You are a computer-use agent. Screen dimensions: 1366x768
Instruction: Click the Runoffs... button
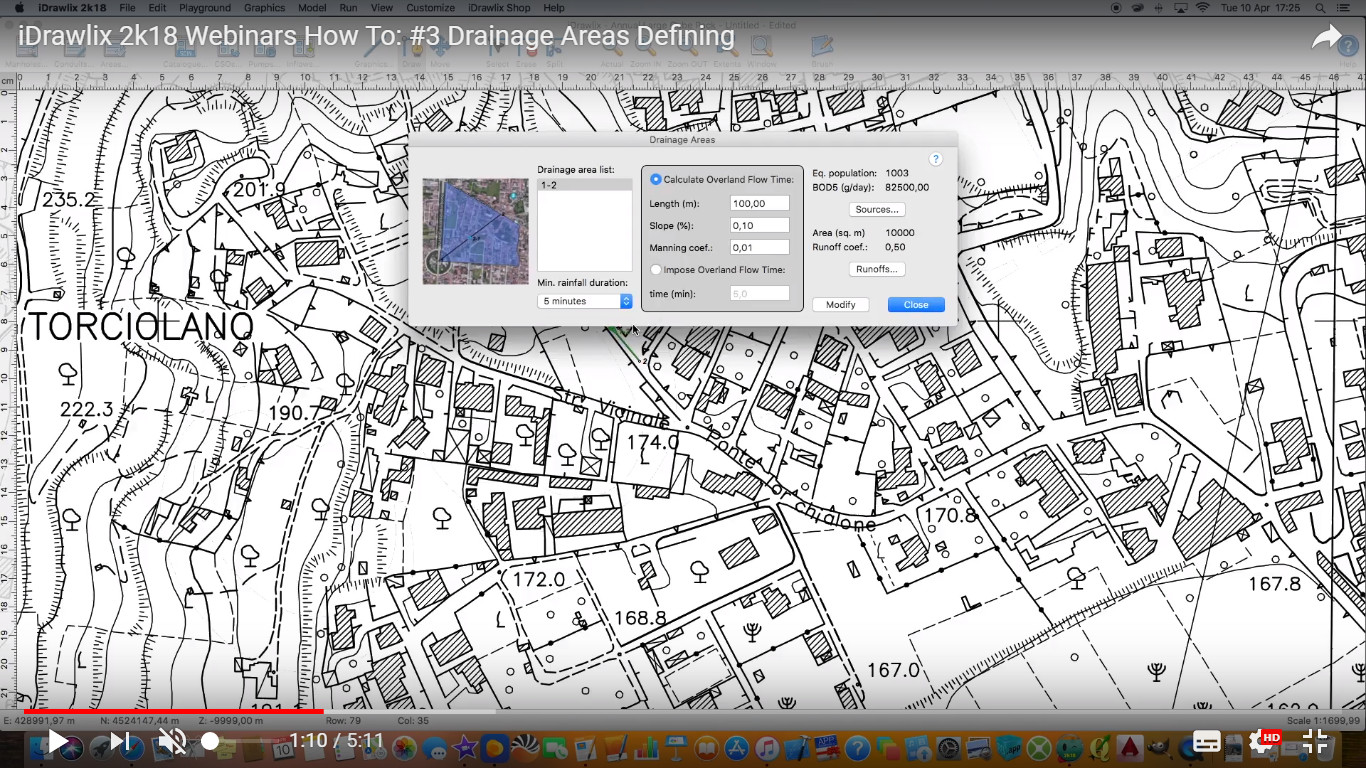(877, 269)
